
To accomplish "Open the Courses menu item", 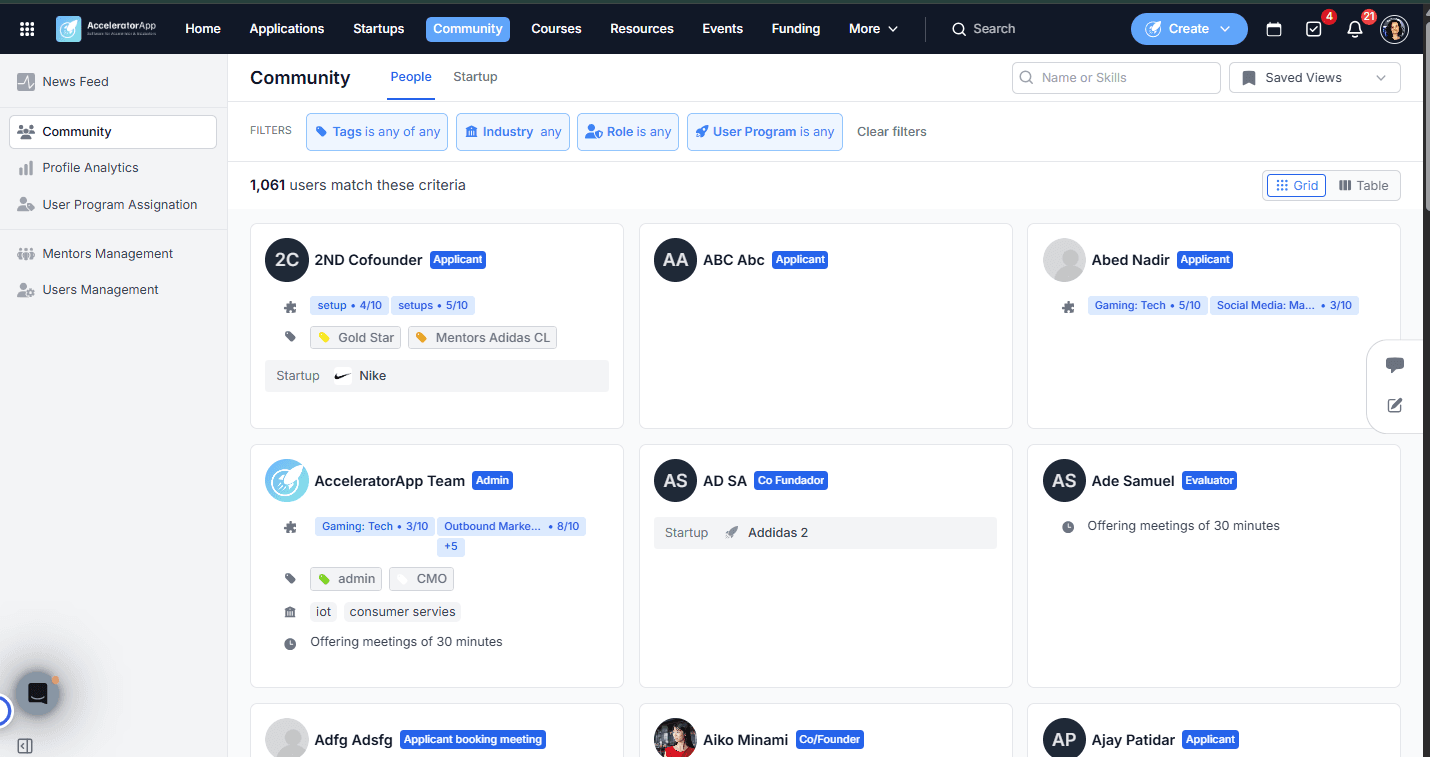I will click(x=556, y=29).
